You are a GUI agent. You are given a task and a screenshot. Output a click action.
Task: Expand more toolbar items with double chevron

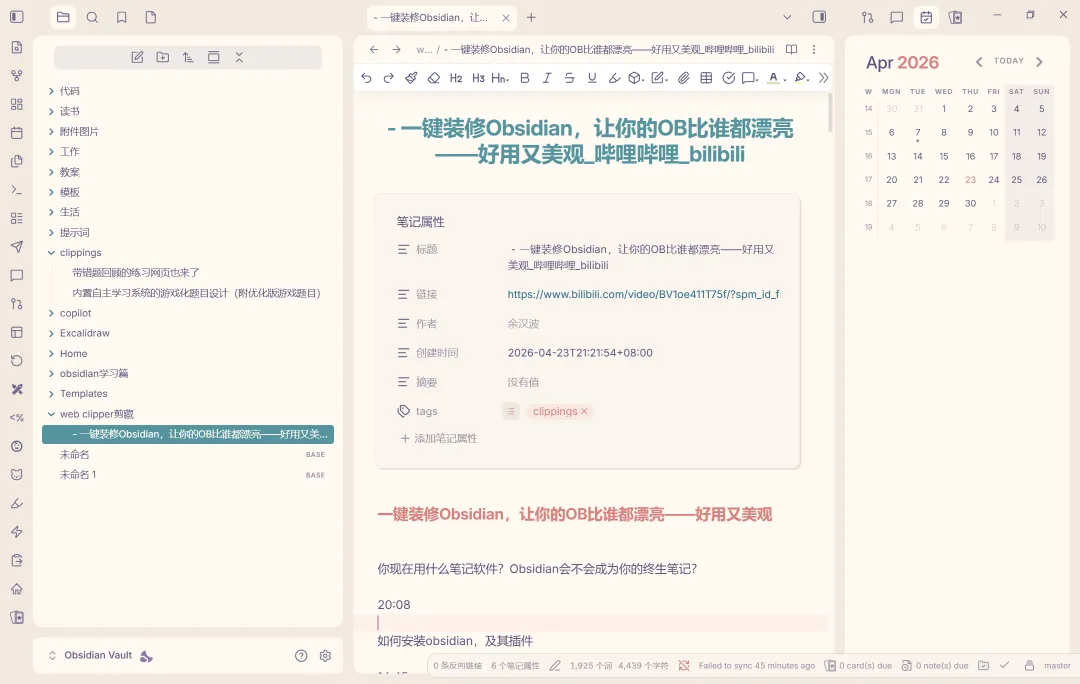(823, 78)
